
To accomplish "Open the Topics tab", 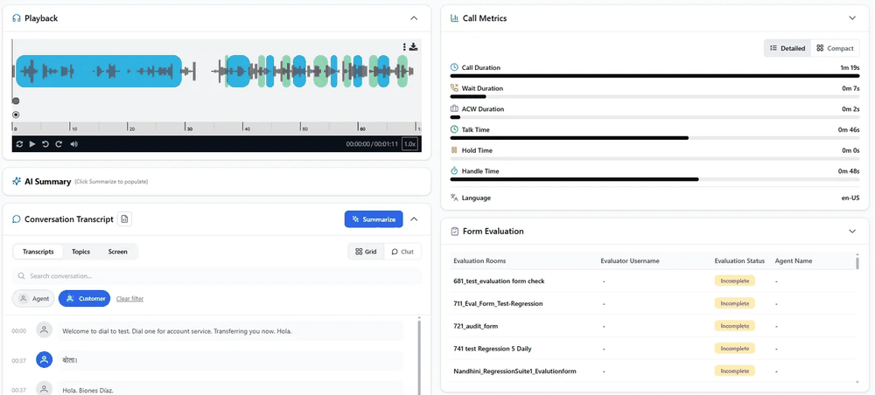I will (x=81, y=252).
